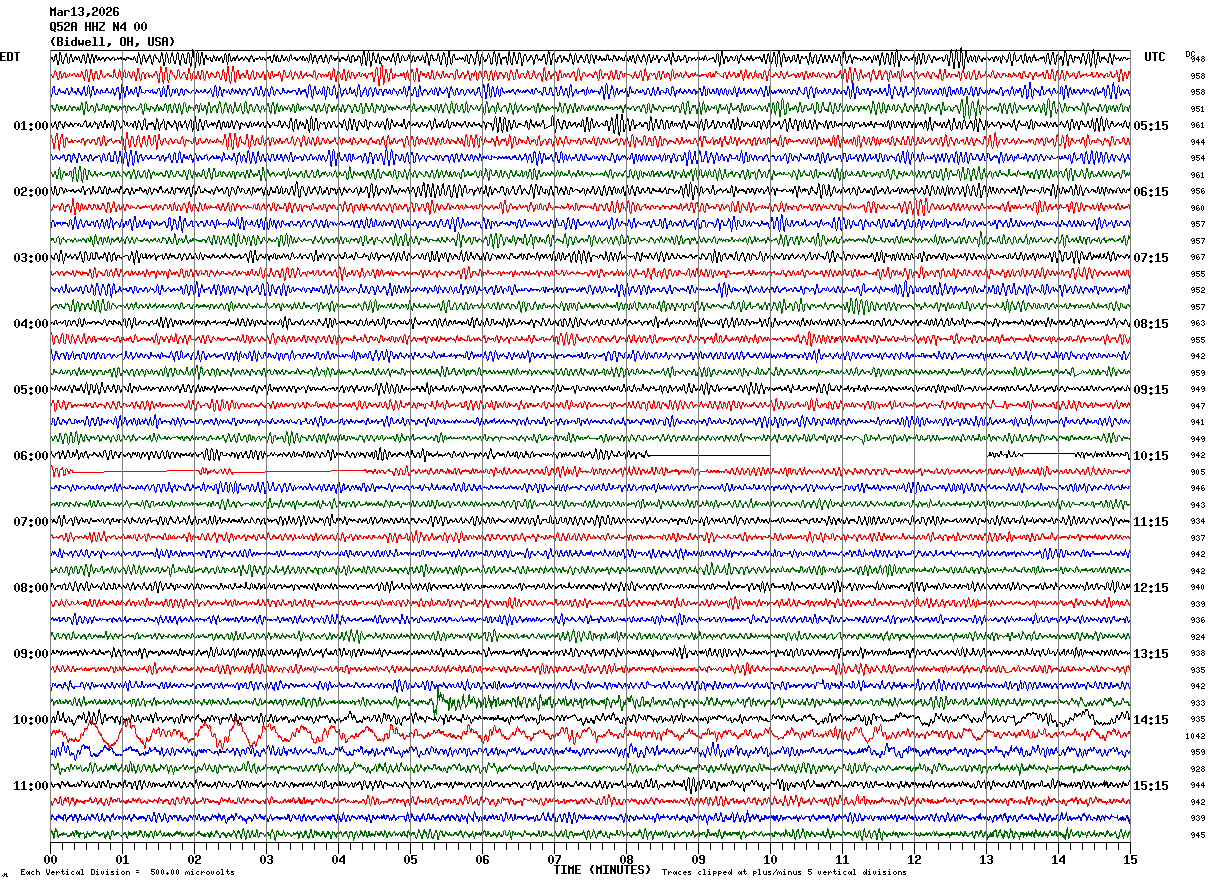Image resolution: width=1210 pixels, height=886 pixels.
Task: Click DC offset value "951"
Action: pos(1198,109)
